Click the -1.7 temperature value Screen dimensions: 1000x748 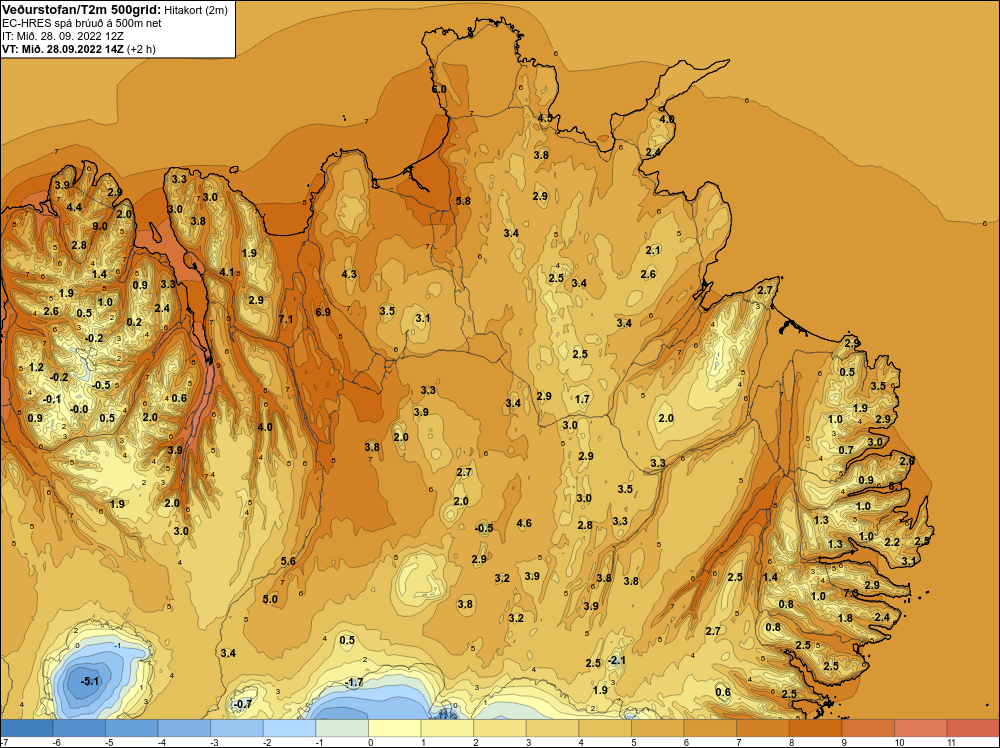click(x=354, y=682)
